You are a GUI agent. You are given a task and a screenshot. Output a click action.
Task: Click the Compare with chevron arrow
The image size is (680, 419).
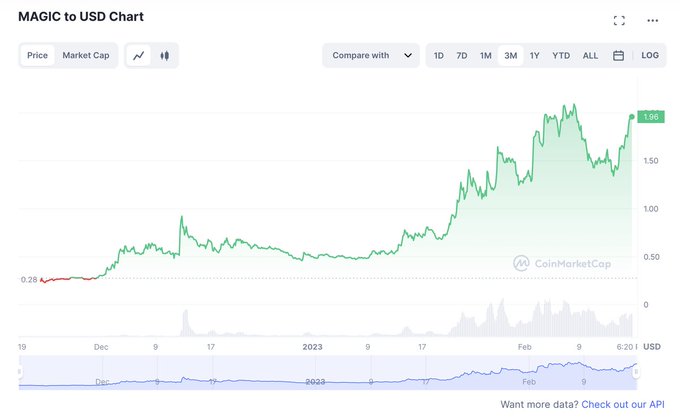[408, 56]
